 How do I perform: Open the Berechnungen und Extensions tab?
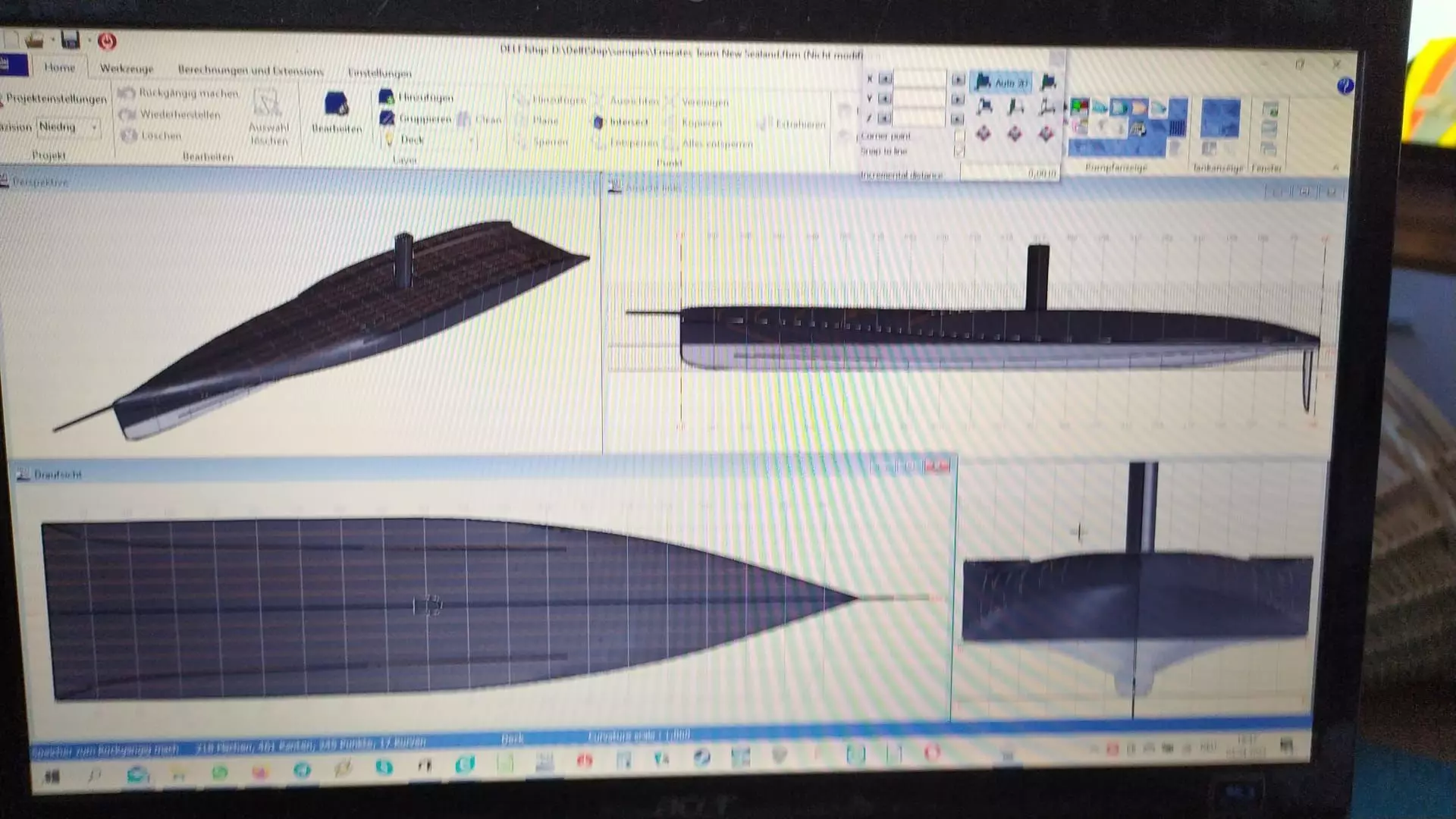(x=251, y=71)
